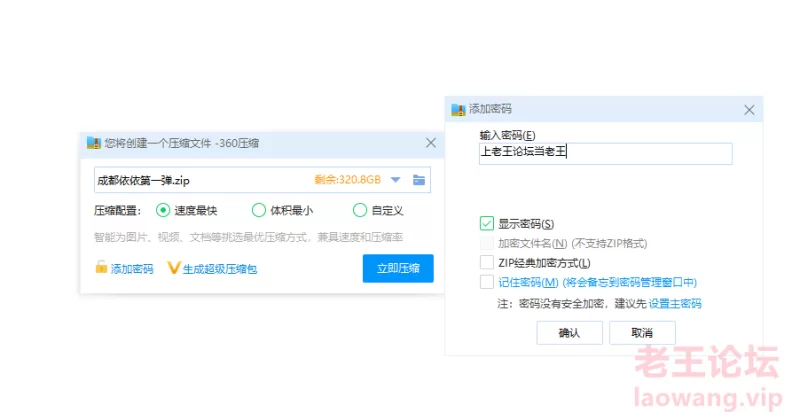Click the folder browse icon beside the filename field
The height and width of the screenshot is (420, 800).
point(419,180)
